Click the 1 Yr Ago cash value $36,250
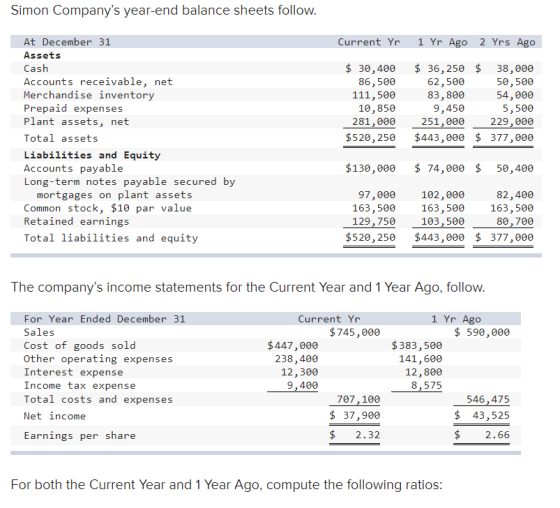560x508 pixels. point(439,68)
